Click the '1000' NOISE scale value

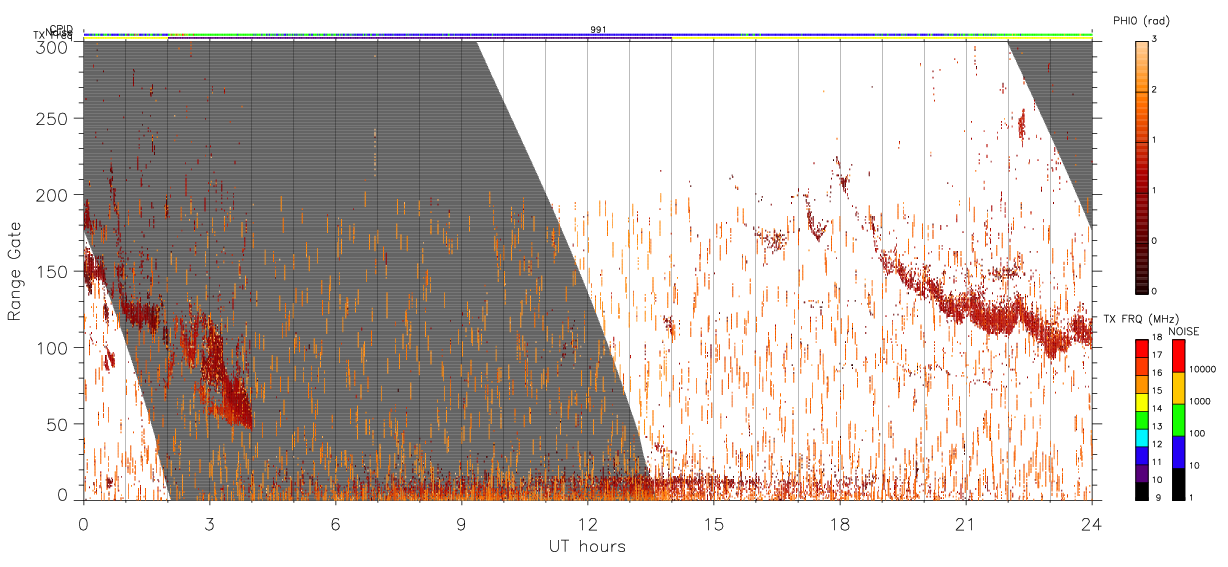pos(1201,402)
